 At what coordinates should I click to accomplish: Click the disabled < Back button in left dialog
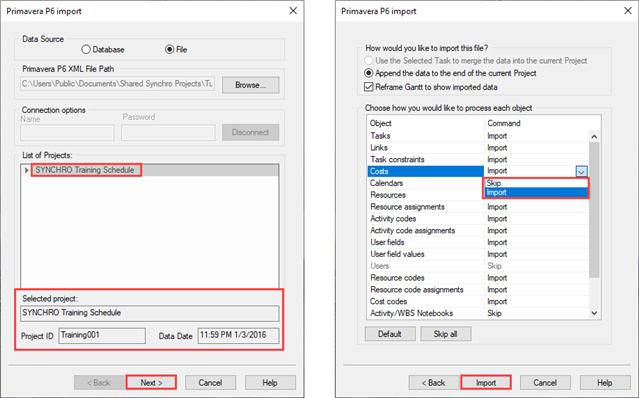point(99,383)
